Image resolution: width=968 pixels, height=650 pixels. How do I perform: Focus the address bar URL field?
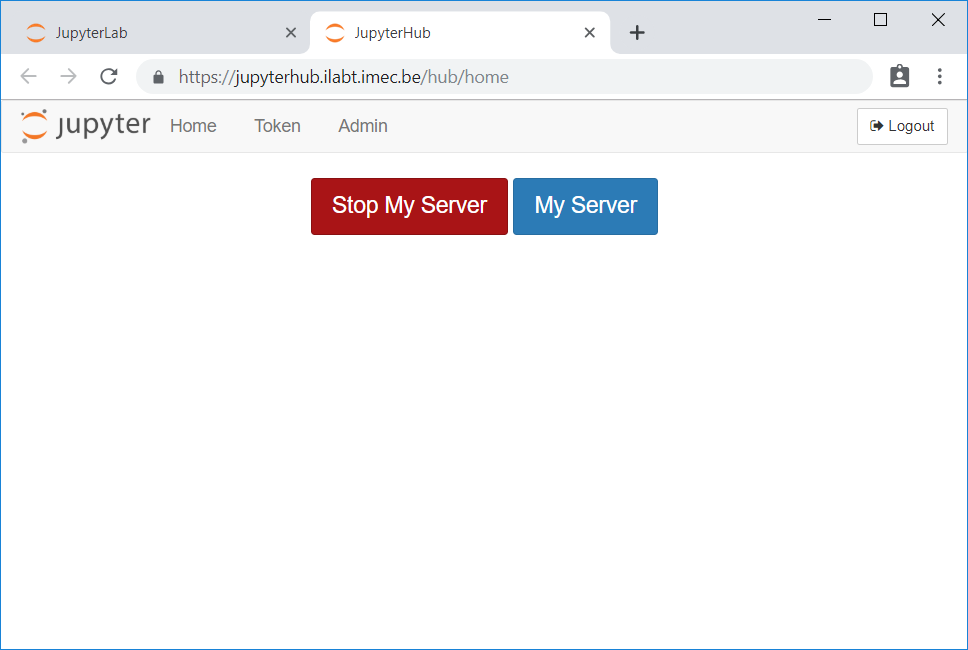[504, 77]
